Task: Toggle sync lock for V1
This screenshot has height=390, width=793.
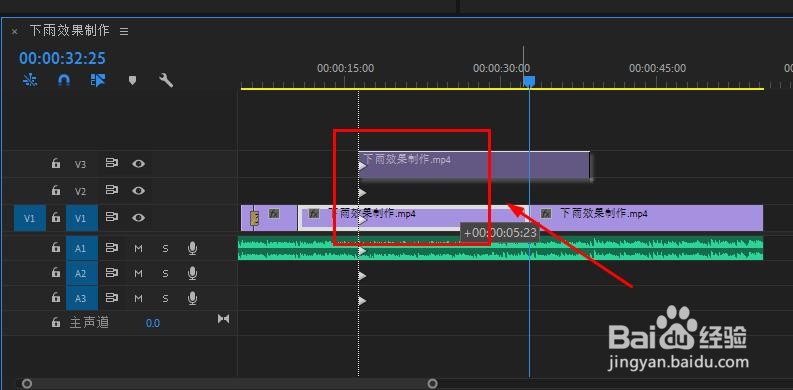Action: [111, 218]
